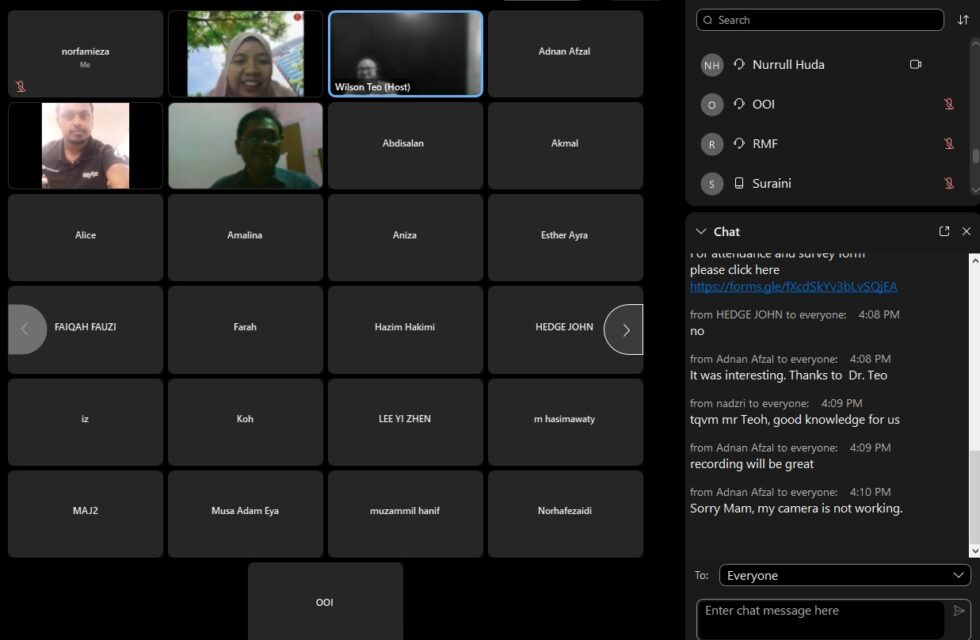Open the To: Everyone recipient dropdown
The width and height of the screenshot is (980, 640).
pos(843,575)
